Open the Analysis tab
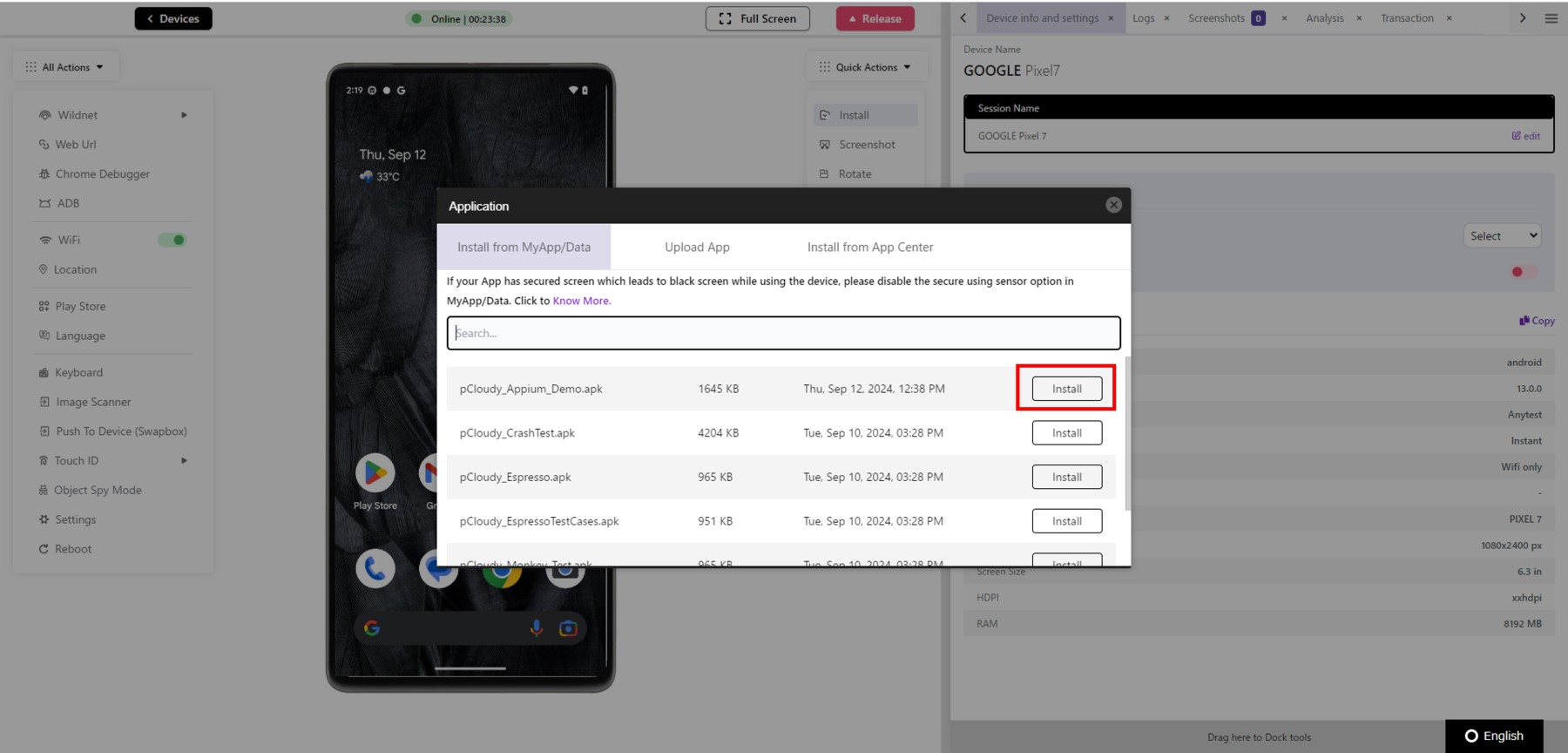The height and width of the screenshot is (753, 1568). coord(1324,18)
